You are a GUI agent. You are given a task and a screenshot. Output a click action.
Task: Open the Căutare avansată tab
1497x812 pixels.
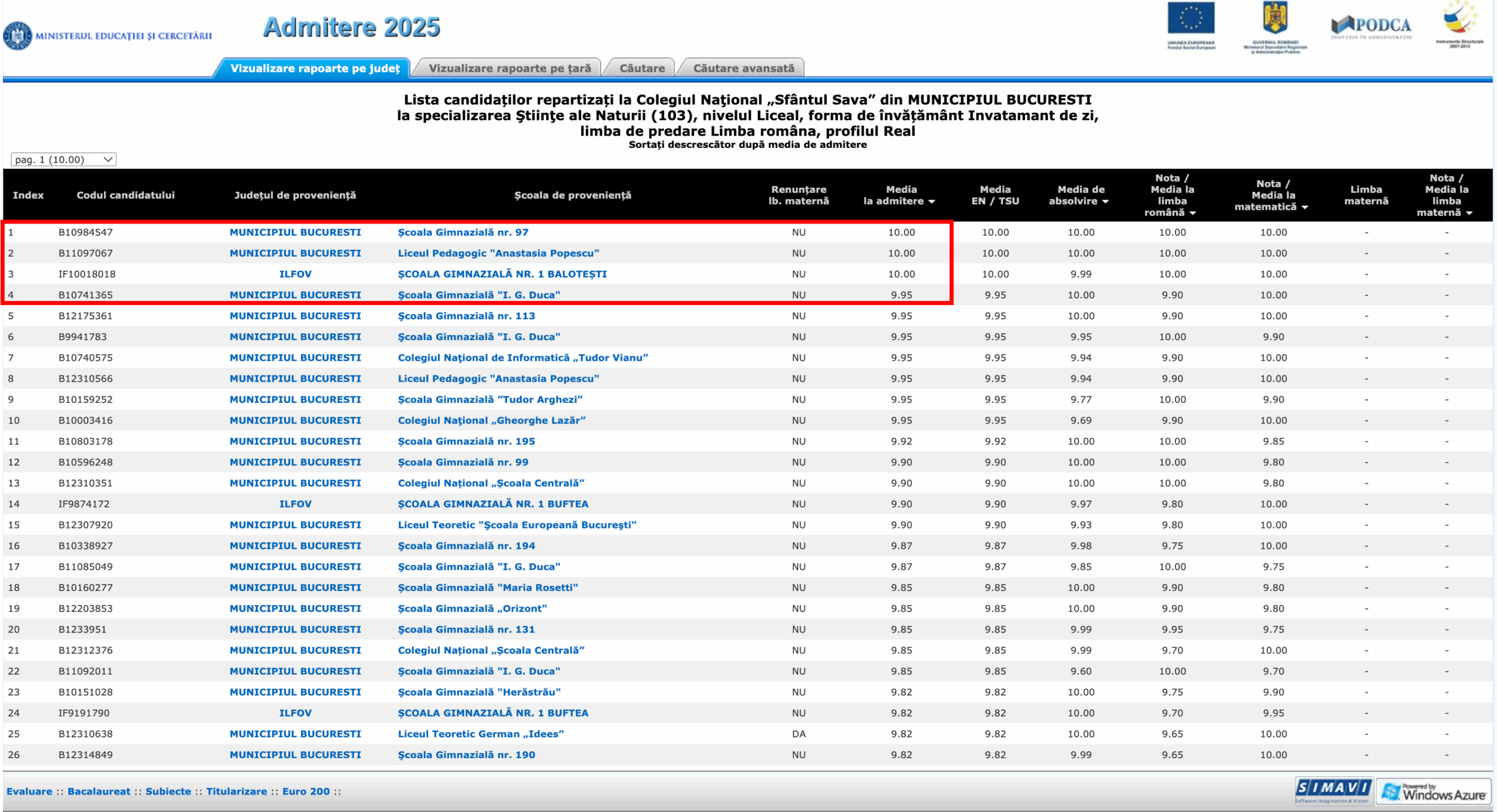(743, 68)
